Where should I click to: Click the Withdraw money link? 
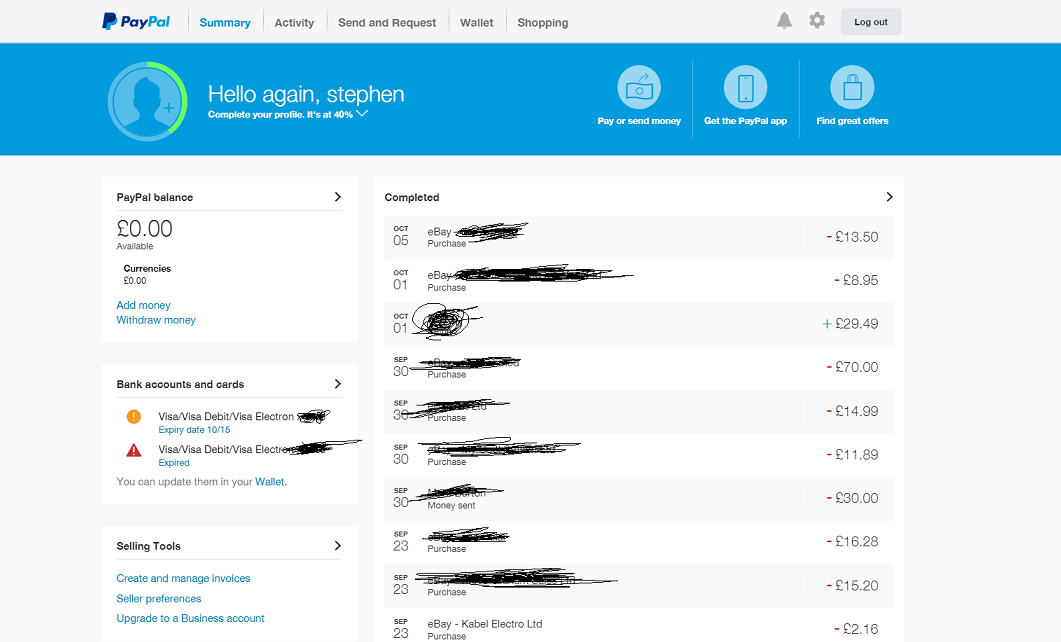(156, 320)
